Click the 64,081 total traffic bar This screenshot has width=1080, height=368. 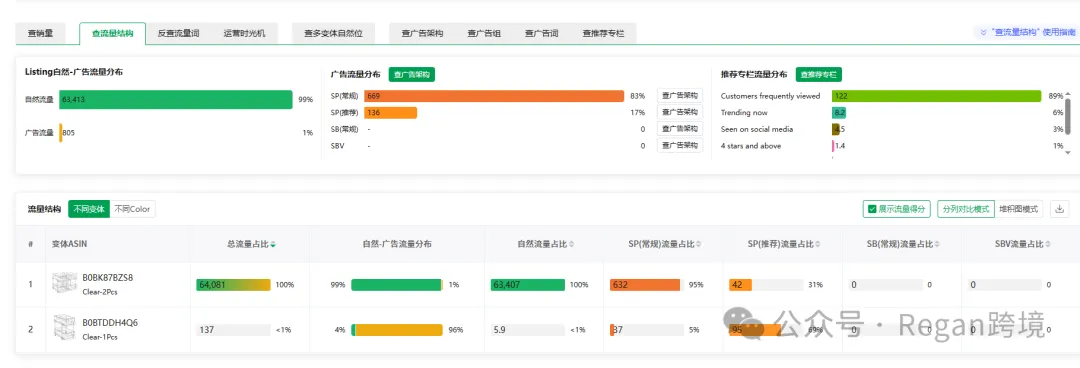(x=233, y=285)
